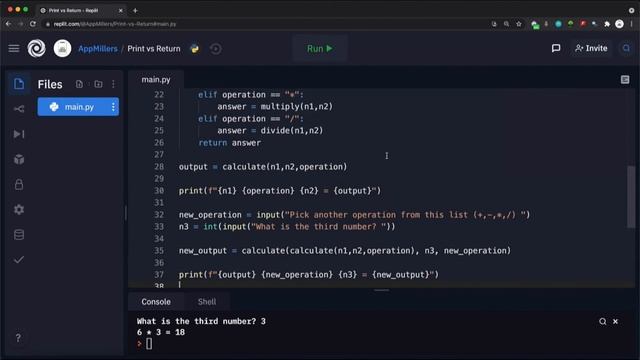The image size is (640, 360).
Task: Click the search magnifier in top right
Action: pyautogui.click(x=626, y=48)
